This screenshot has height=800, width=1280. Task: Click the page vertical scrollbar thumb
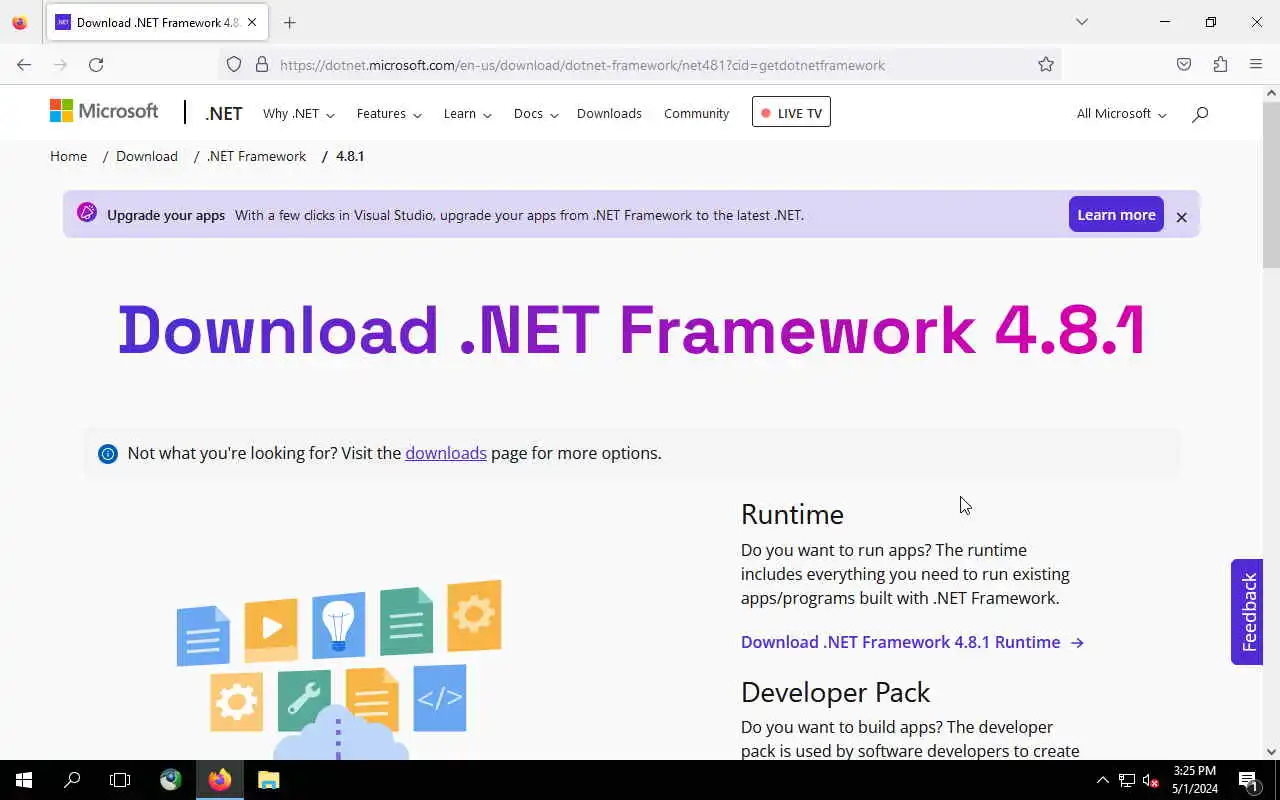[1271, 184]
